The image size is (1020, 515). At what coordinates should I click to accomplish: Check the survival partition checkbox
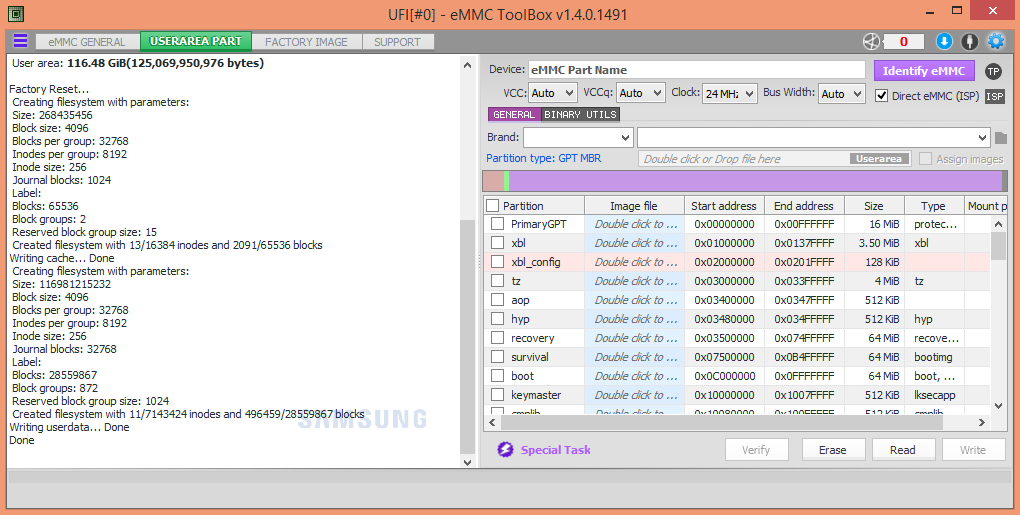(498, 357)
